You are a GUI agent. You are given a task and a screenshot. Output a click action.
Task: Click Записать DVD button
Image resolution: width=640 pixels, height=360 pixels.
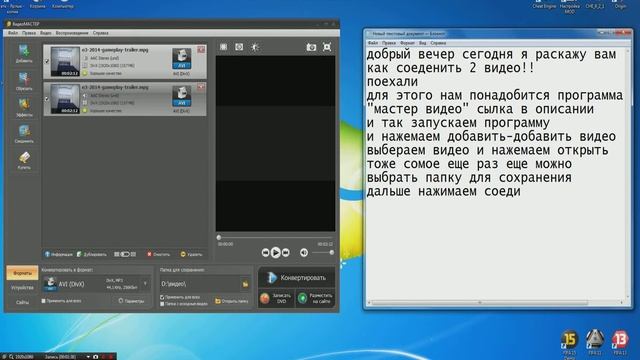pyautogui.click(x=276, y=298)
